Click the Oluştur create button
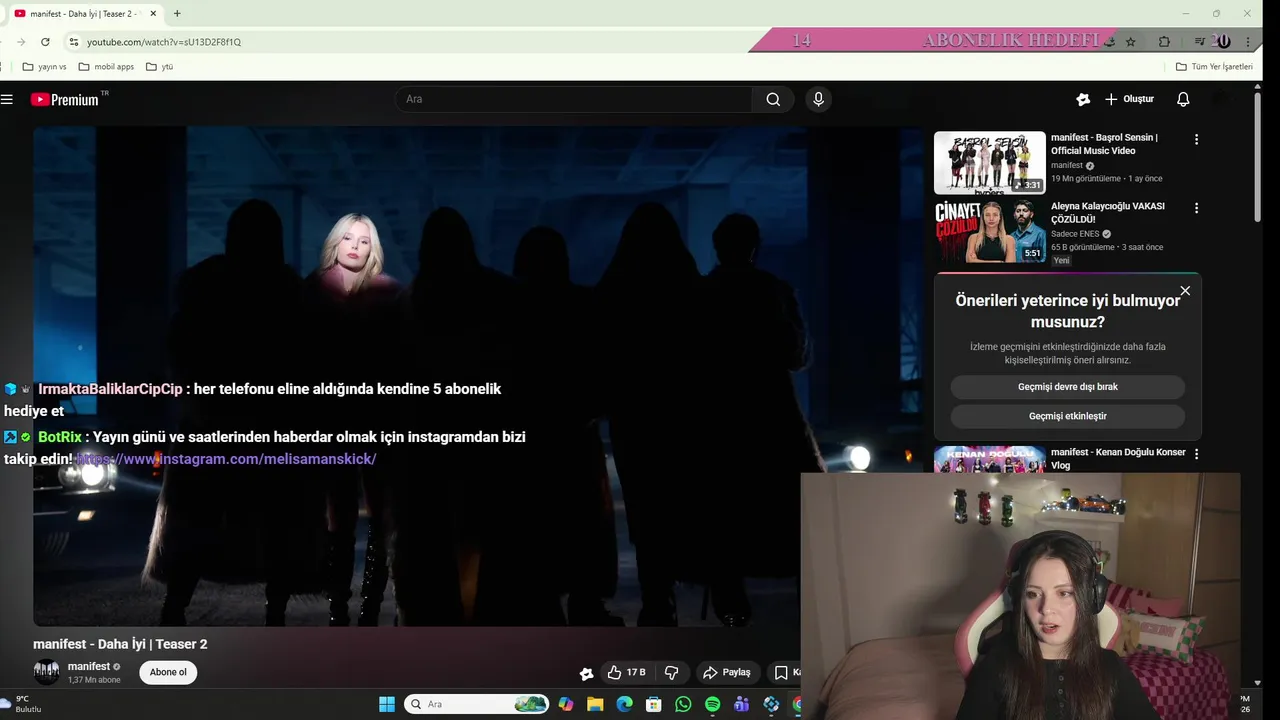The height and width of the screenshot is (720, 1280). click(1129, 99)
